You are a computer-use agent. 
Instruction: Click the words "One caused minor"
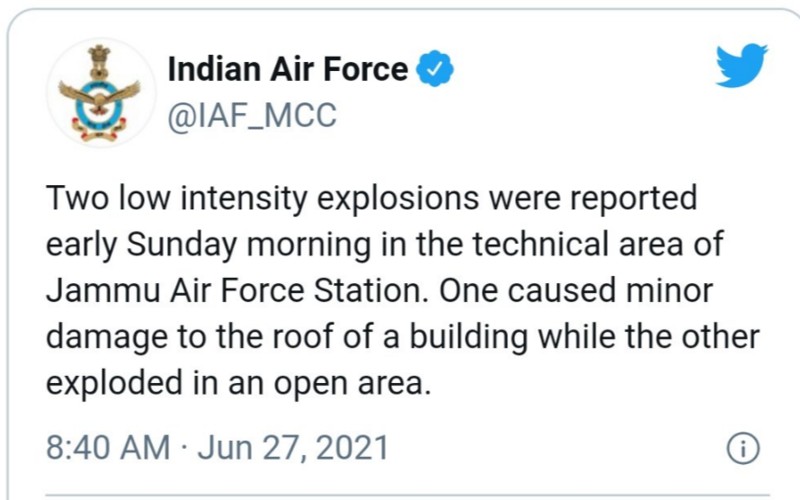(x=587, y=290)
